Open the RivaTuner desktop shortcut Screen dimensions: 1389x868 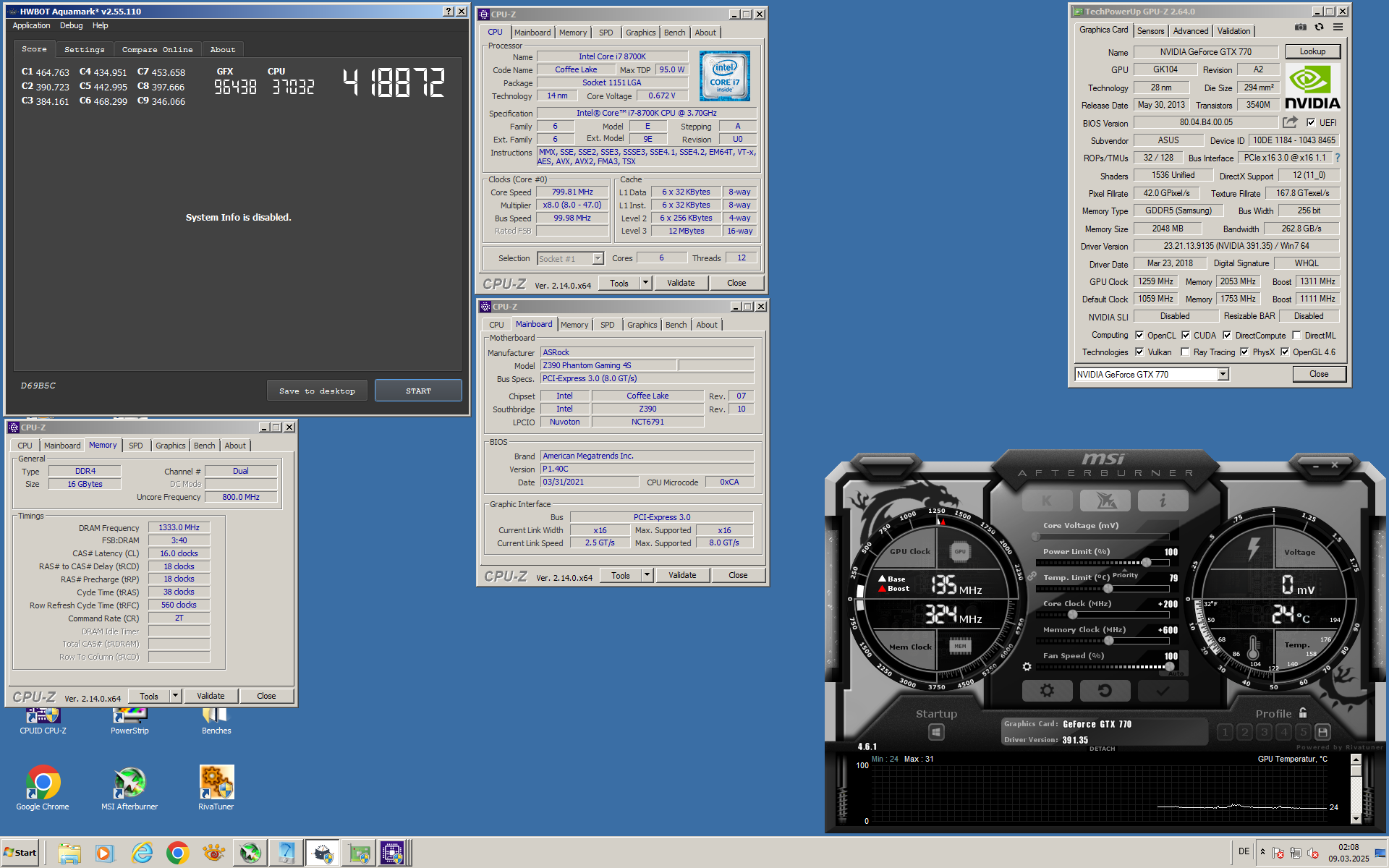pyautogui.click(x=216, y=788)
